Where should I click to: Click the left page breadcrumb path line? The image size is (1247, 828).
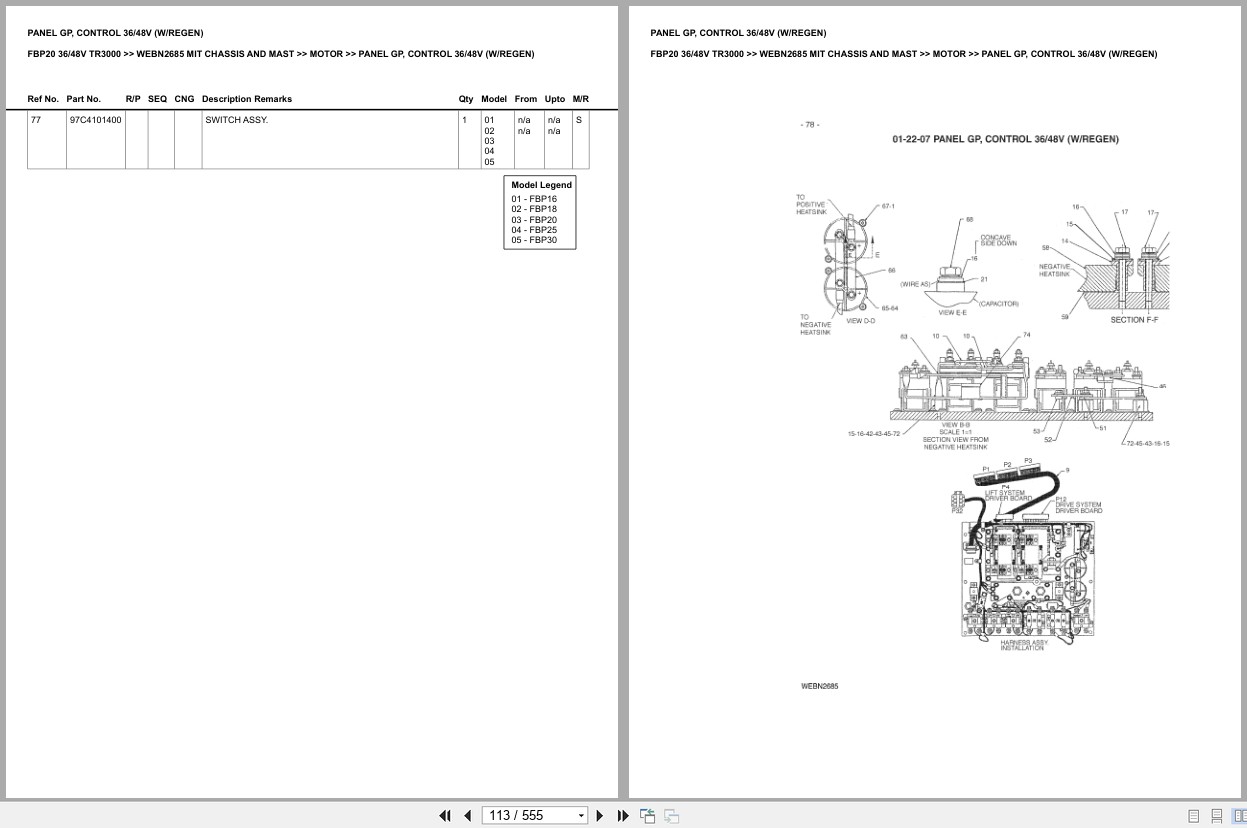click(281, 54)
